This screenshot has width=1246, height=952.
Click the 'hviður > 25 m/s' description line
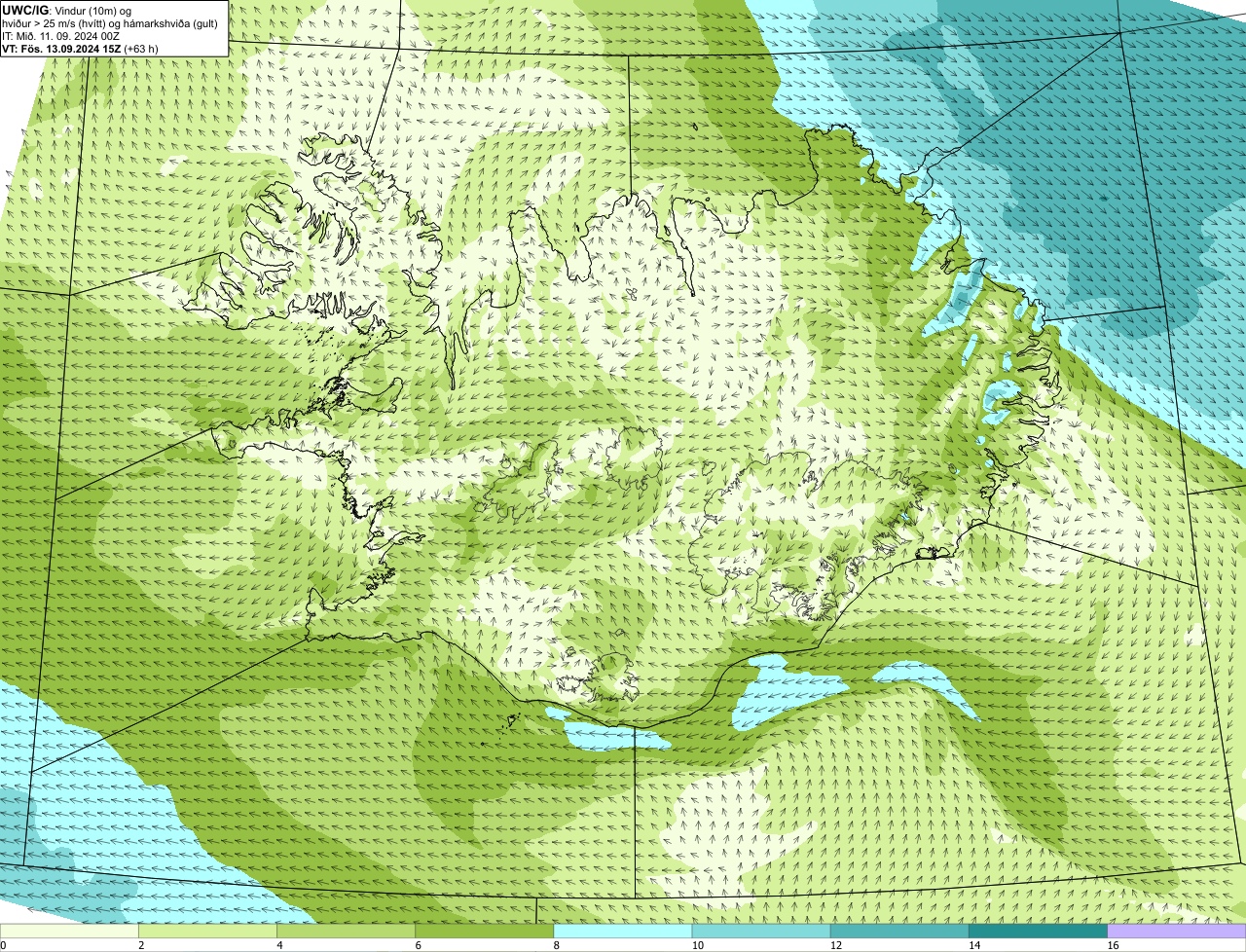click(x=110, y=23)
